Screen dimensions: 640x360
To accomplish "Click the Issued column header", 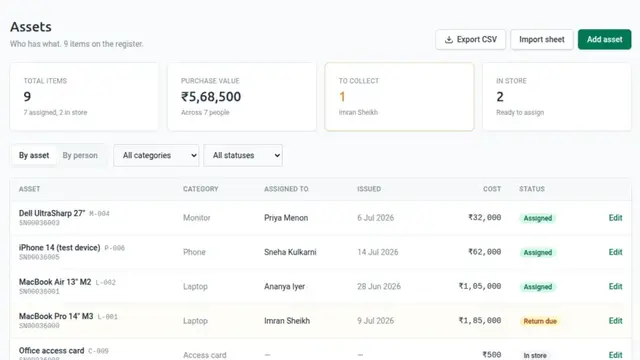I will click(369, 189).
